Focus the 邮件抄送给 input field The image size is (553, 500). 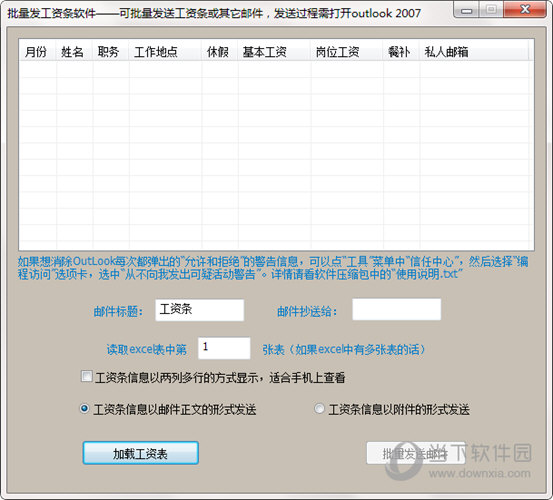click(x=396, y=309)
